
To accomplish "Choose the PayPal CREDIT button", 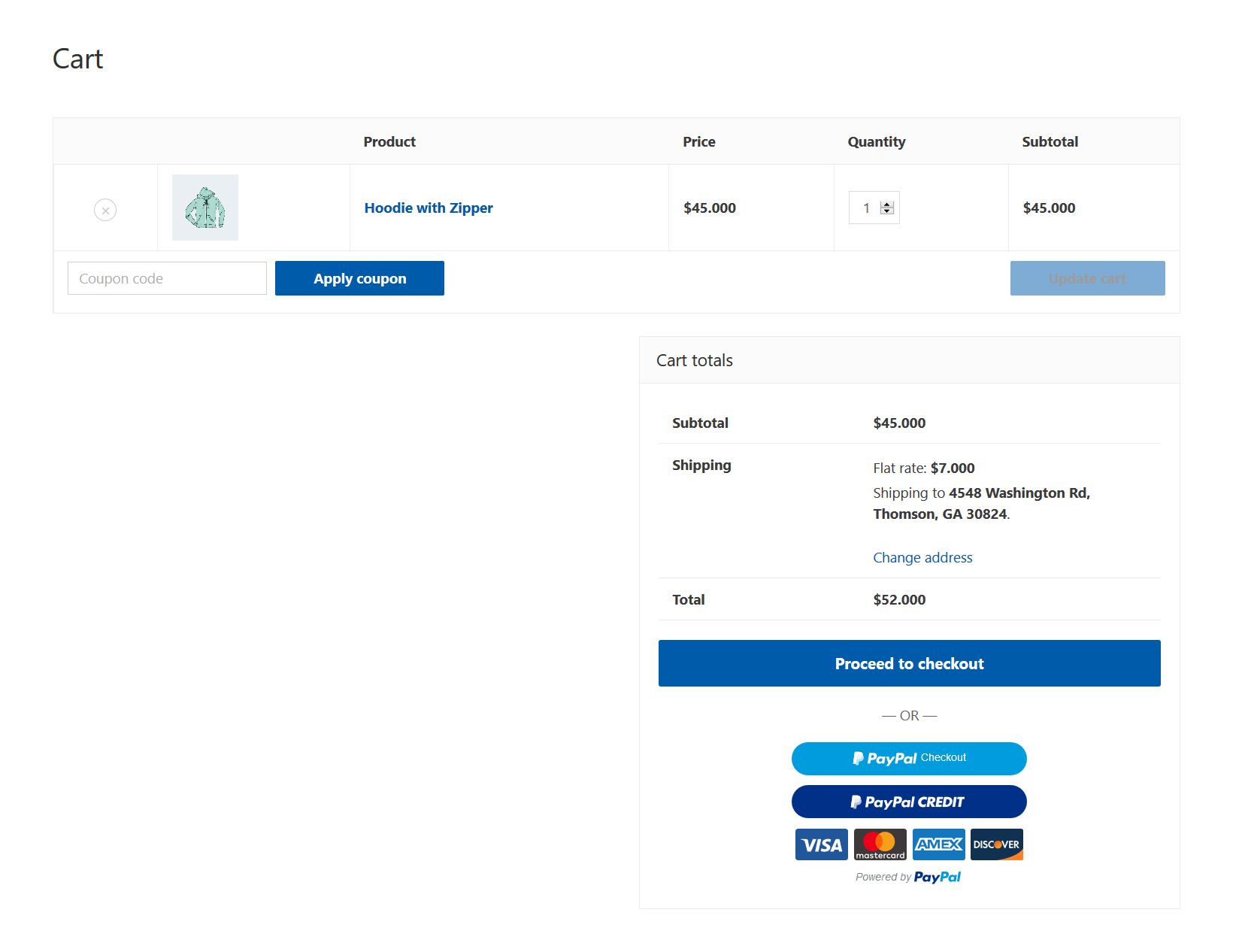I will (x=909, y=802).
